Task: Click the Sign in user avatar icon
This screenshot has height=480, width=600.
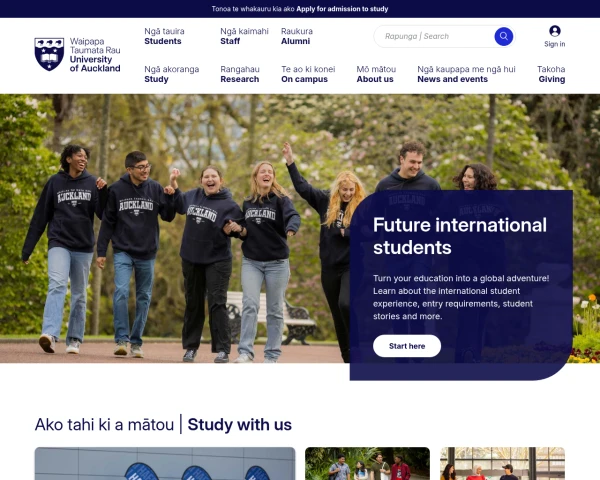Action: click(x=554, y=31)
